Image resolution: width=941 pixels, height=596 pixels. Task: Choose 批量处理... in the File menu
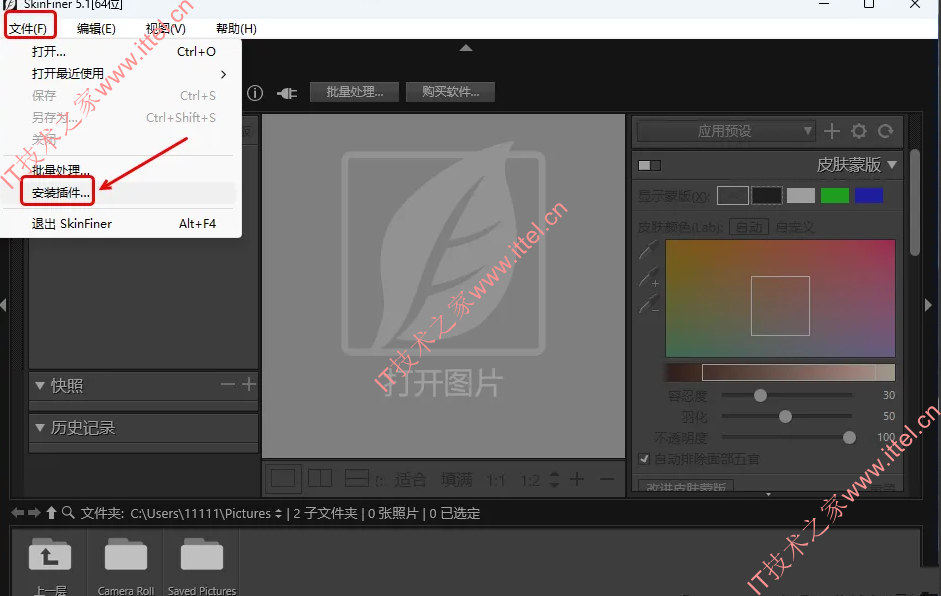(x=120, y=170)
